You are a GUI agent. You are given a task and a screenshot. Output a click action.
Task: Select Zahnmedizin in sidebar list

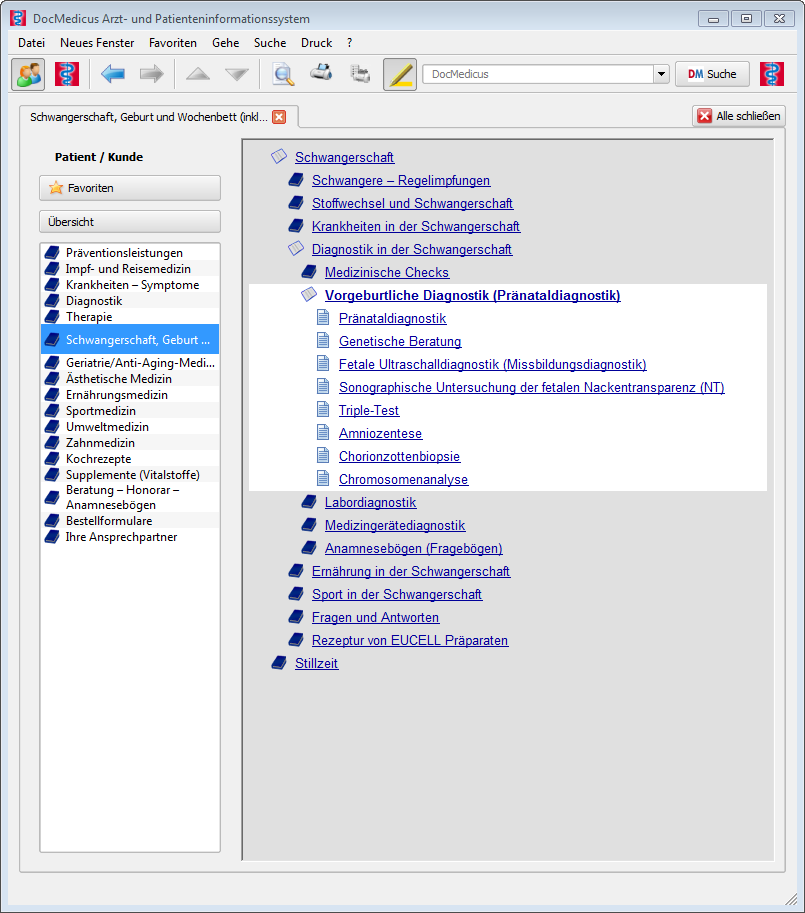[130, 443]
